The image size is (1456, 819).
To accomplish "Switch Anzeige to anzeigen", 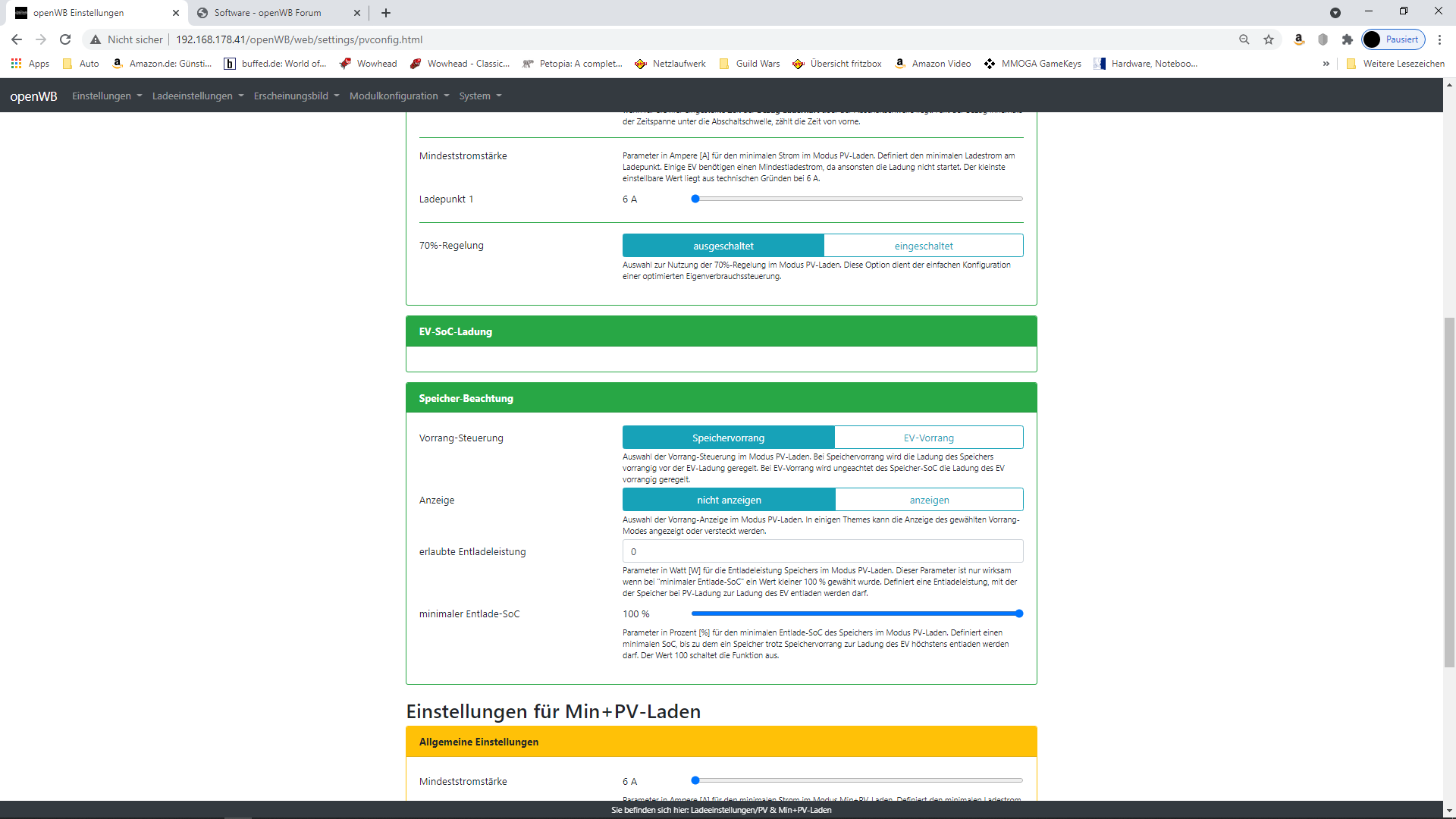I will (x=929, y=500).
